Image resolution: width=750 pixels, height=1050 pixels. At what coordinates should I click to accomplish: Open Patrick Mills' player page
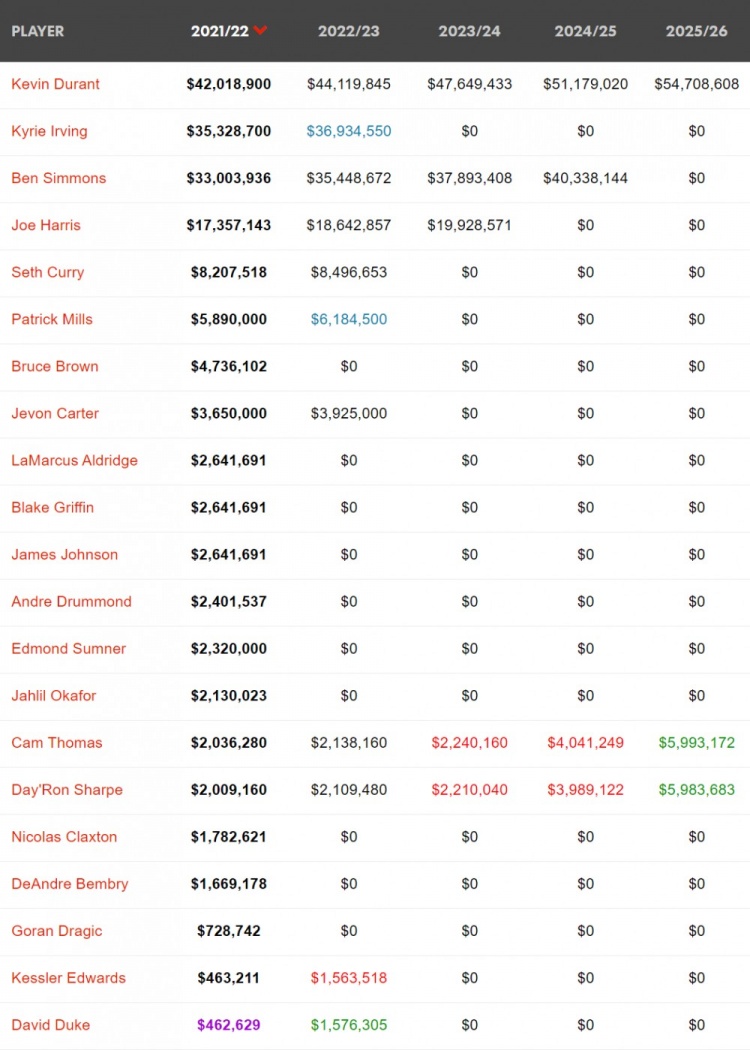52,319
